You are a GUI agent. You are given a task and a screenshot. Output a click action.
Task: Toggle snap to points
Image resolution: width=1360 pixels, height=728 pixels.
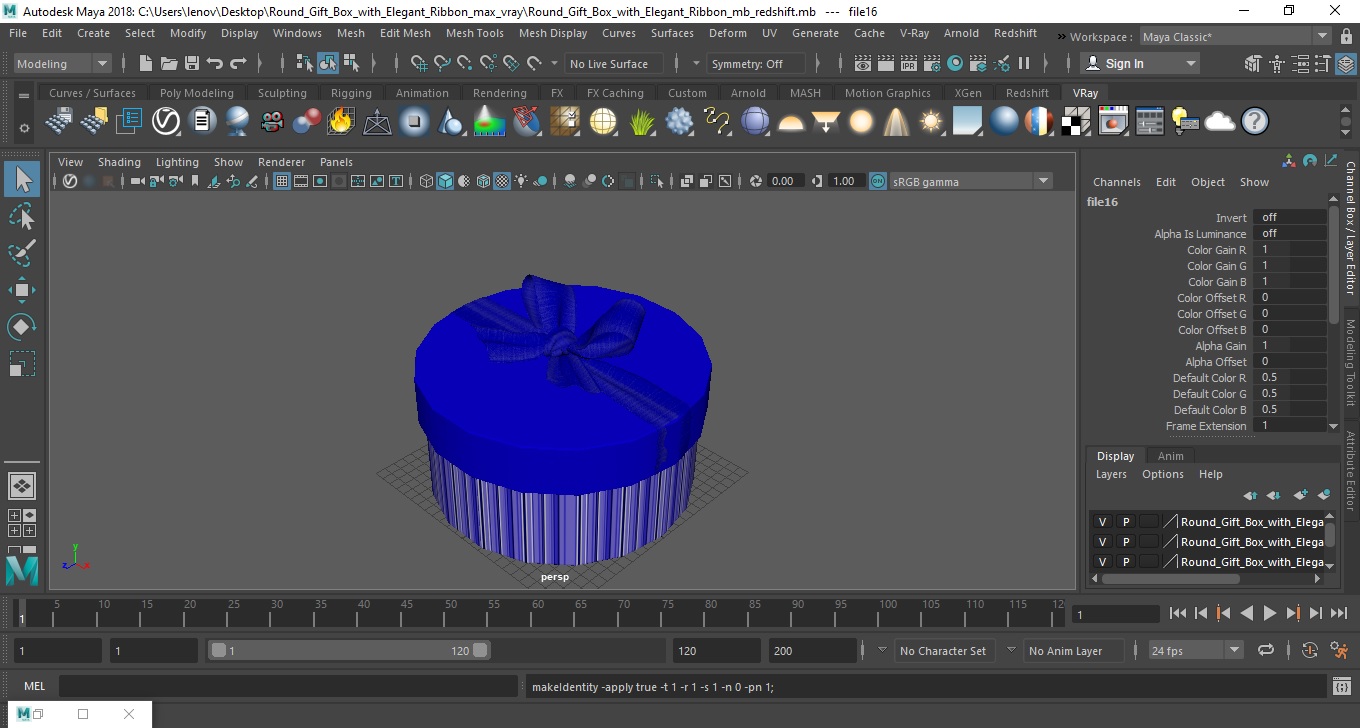(465, 63)
